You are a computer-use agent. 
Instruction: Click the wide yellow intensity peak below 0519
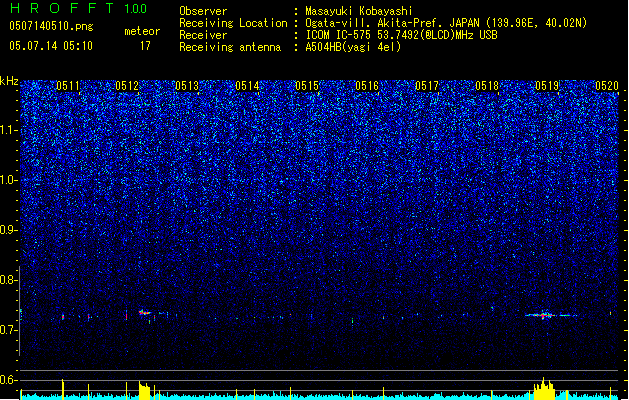click(544, 389)
